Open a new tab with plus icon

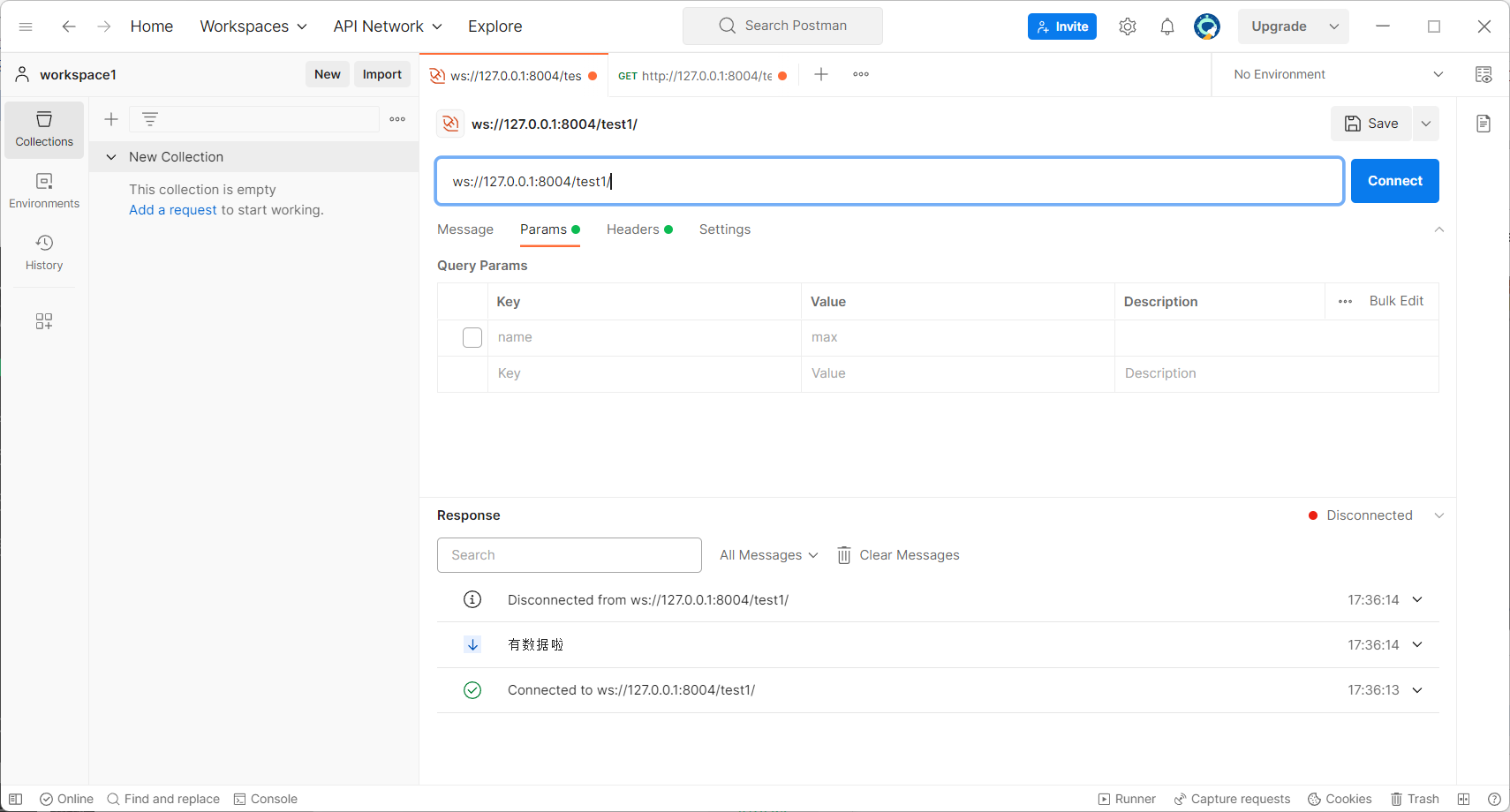(821, 74)
